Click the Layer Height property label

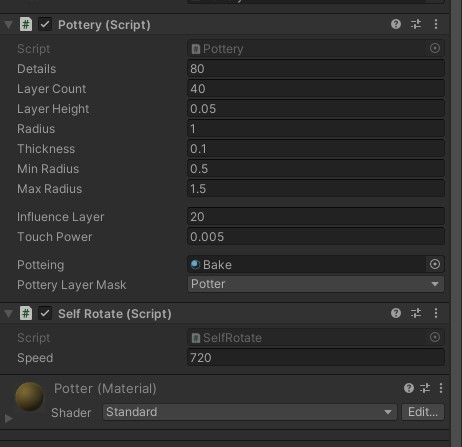click(x=53, y=109)
